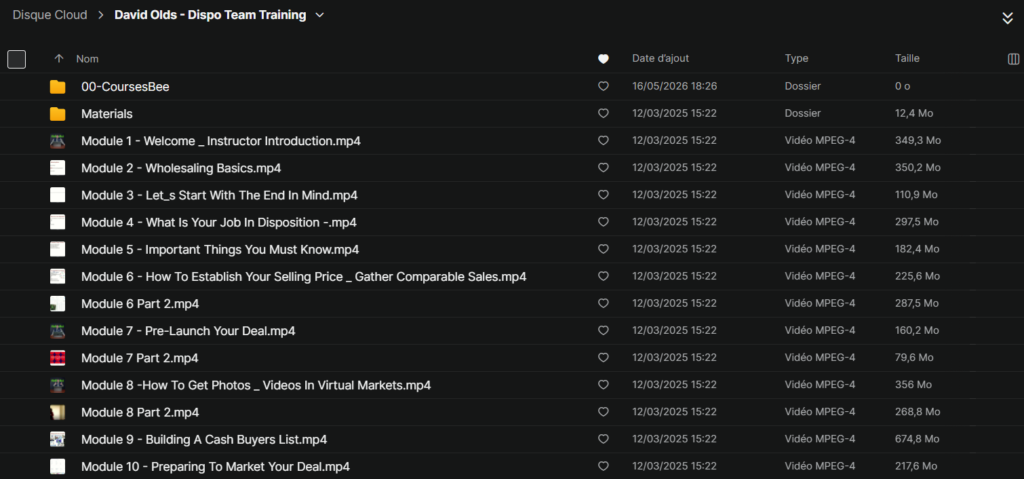Viewport: 1024px width, 479px height.
Task: Open the 00-CoursesBee folder icon
Action: coord(57,86)
